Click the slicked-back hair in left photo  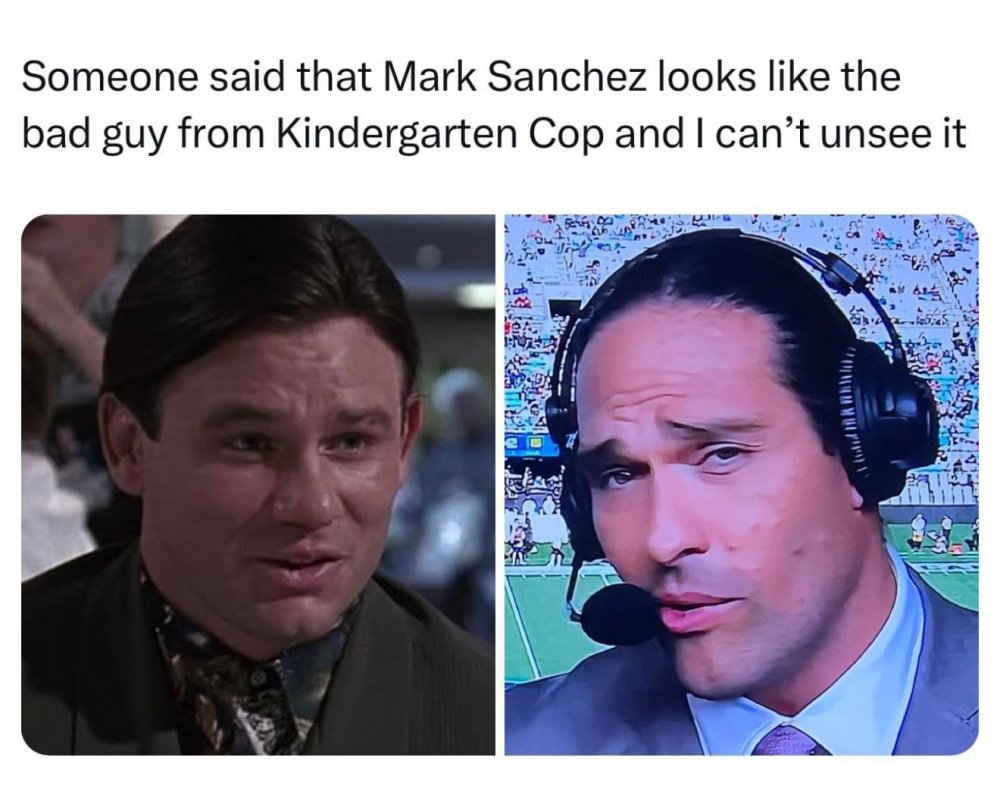[x=255, y=287]
